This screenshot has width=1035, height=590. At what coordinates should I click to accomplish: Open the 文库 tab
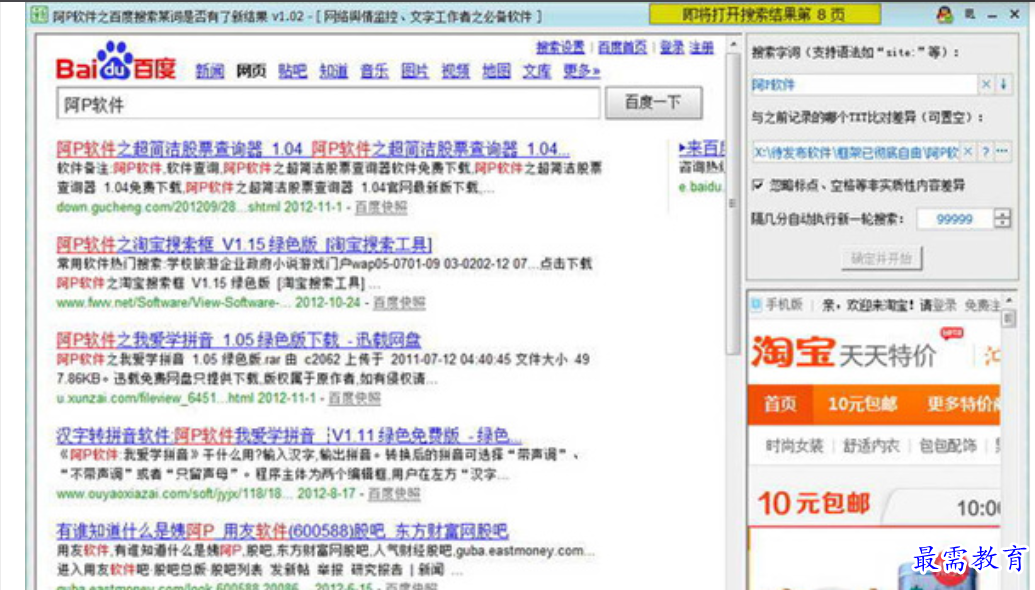[x=537, y=71]
